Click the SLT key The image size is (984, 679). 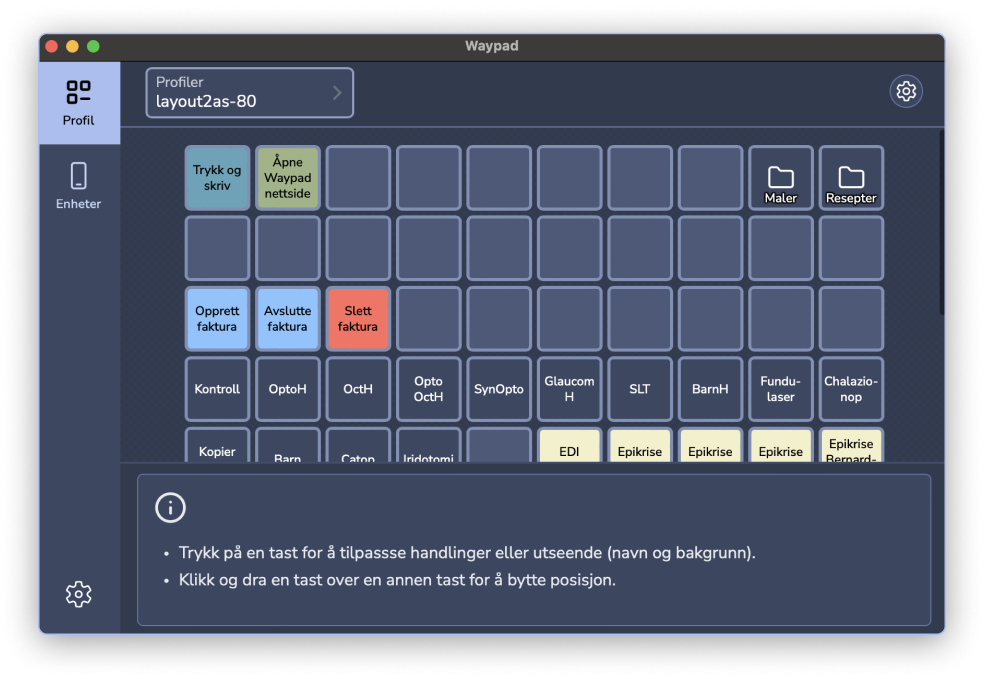point(639,389)
